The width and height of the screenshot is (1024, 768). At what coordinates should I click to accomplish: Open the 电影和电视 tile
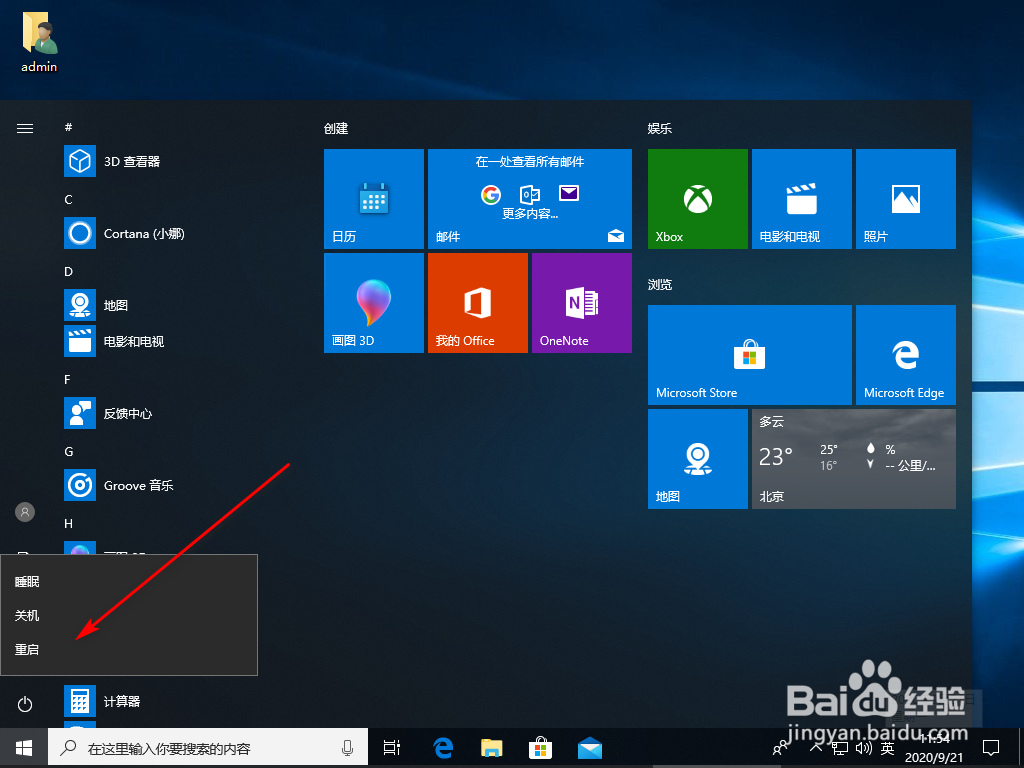coord(801,199)
